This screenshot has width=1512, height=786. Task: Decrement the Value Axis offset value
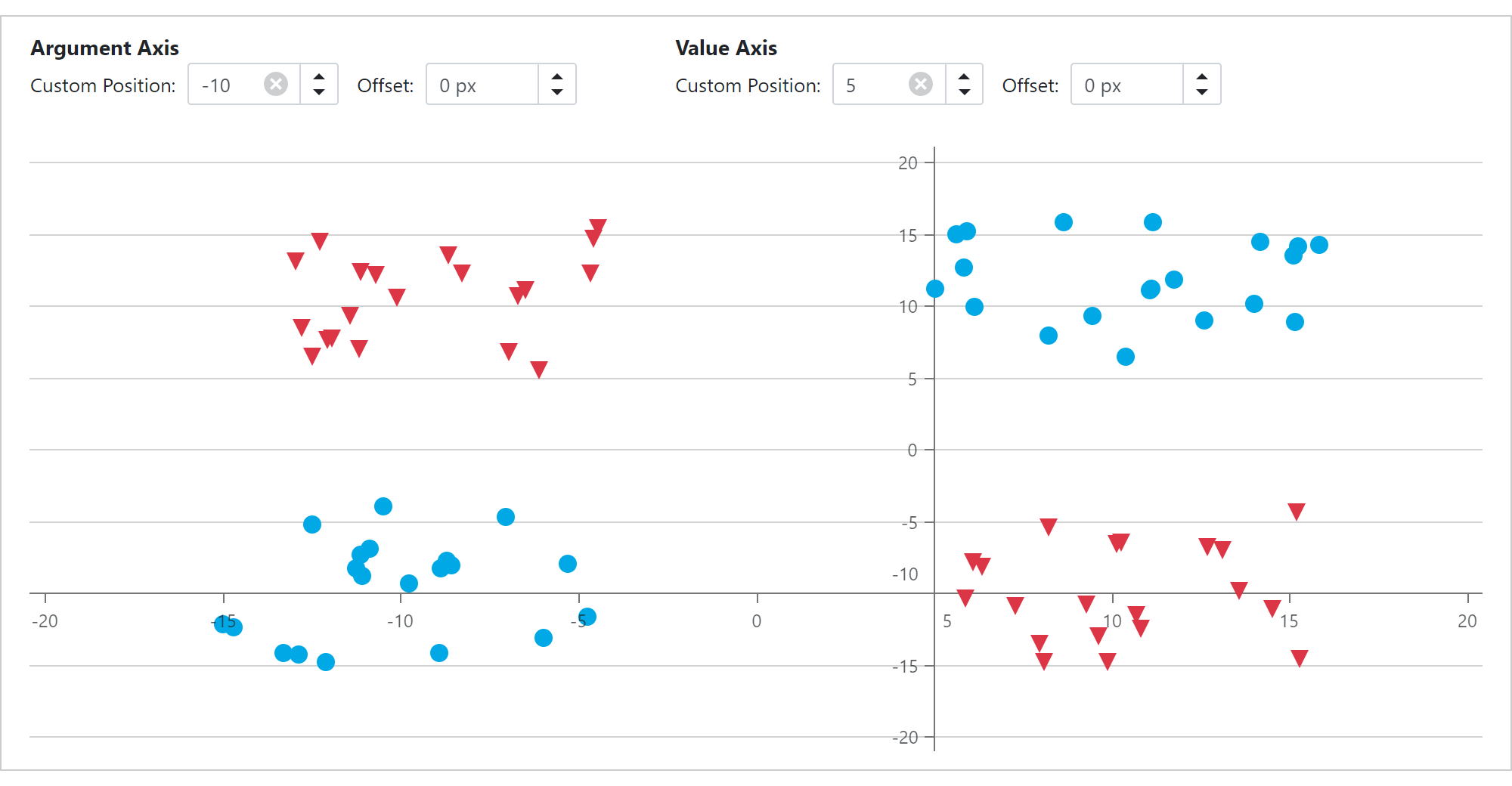click(1202, 94)
